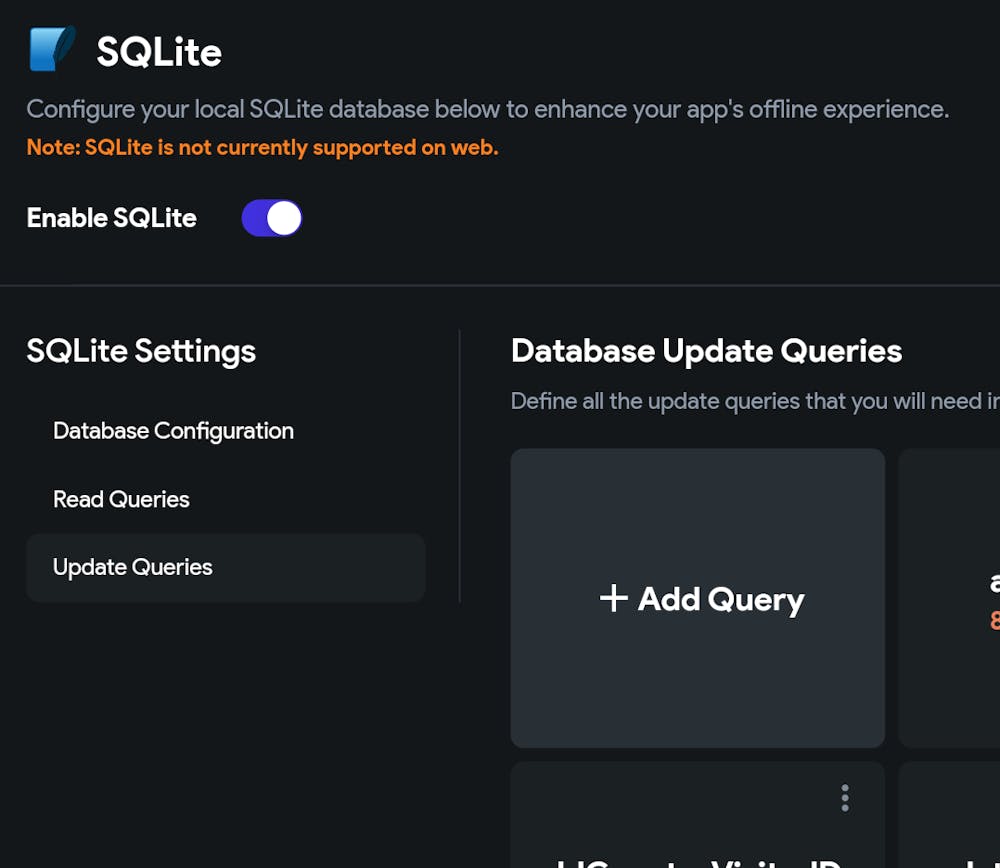
Task: Click the SQLite feather logo icon
Action: (51, 49)
